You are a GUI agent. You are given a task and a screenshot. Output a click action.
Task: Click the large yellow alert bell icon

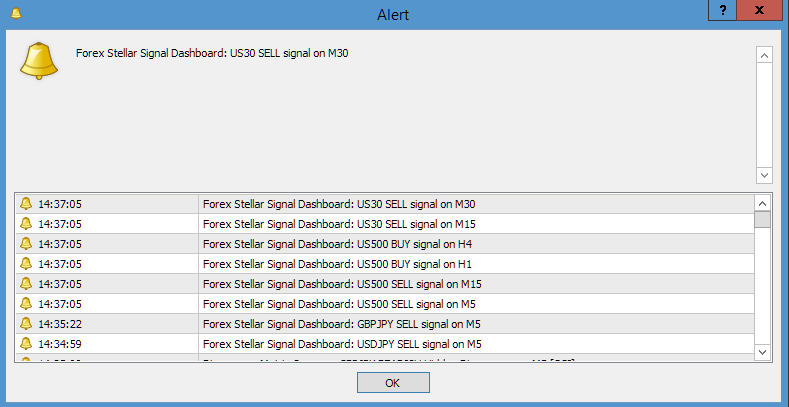40,61
